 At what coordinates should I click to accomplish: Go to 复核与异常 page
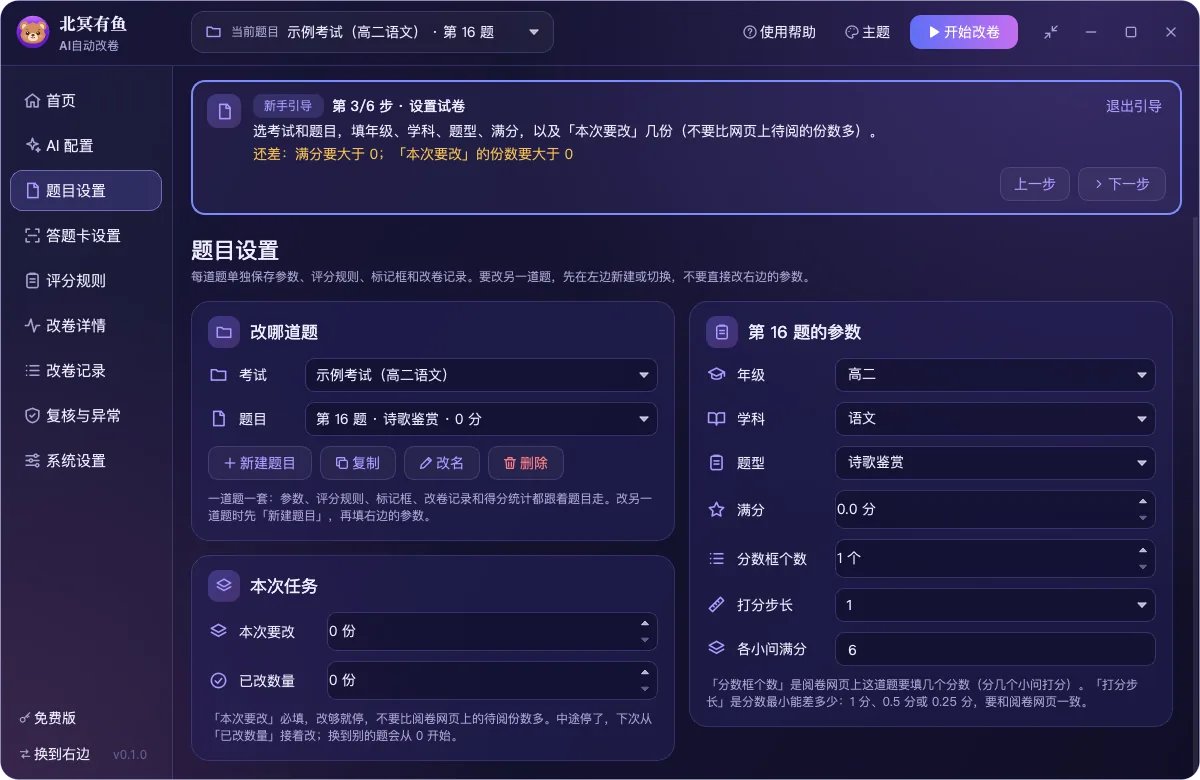86,416
